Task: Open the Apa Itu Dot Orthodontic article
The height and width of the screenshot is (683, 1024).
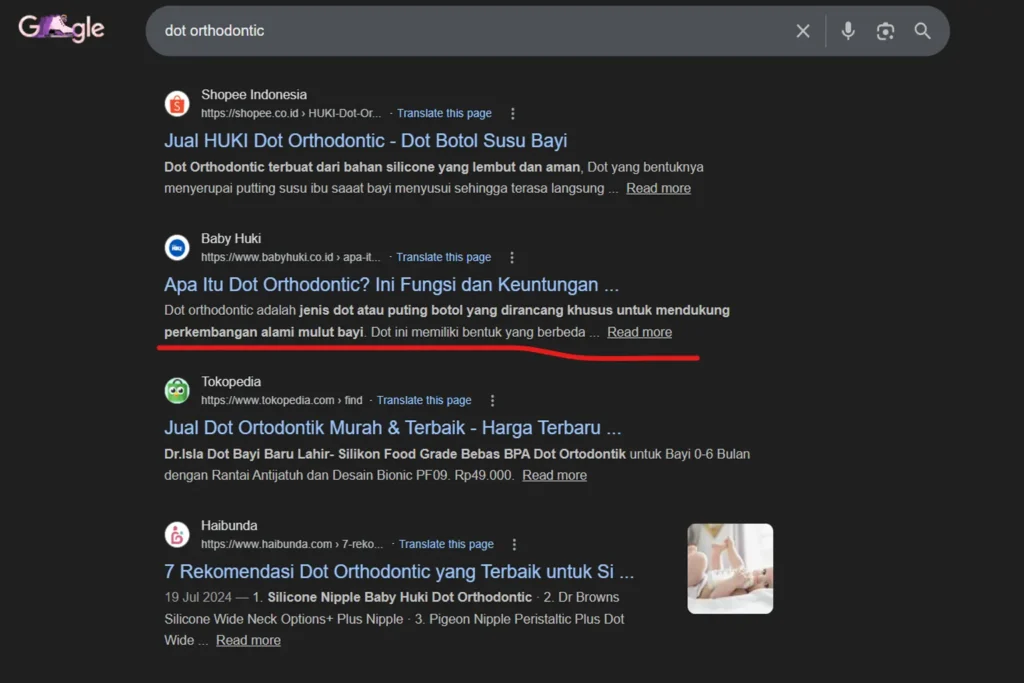Action: pos(388,285)
